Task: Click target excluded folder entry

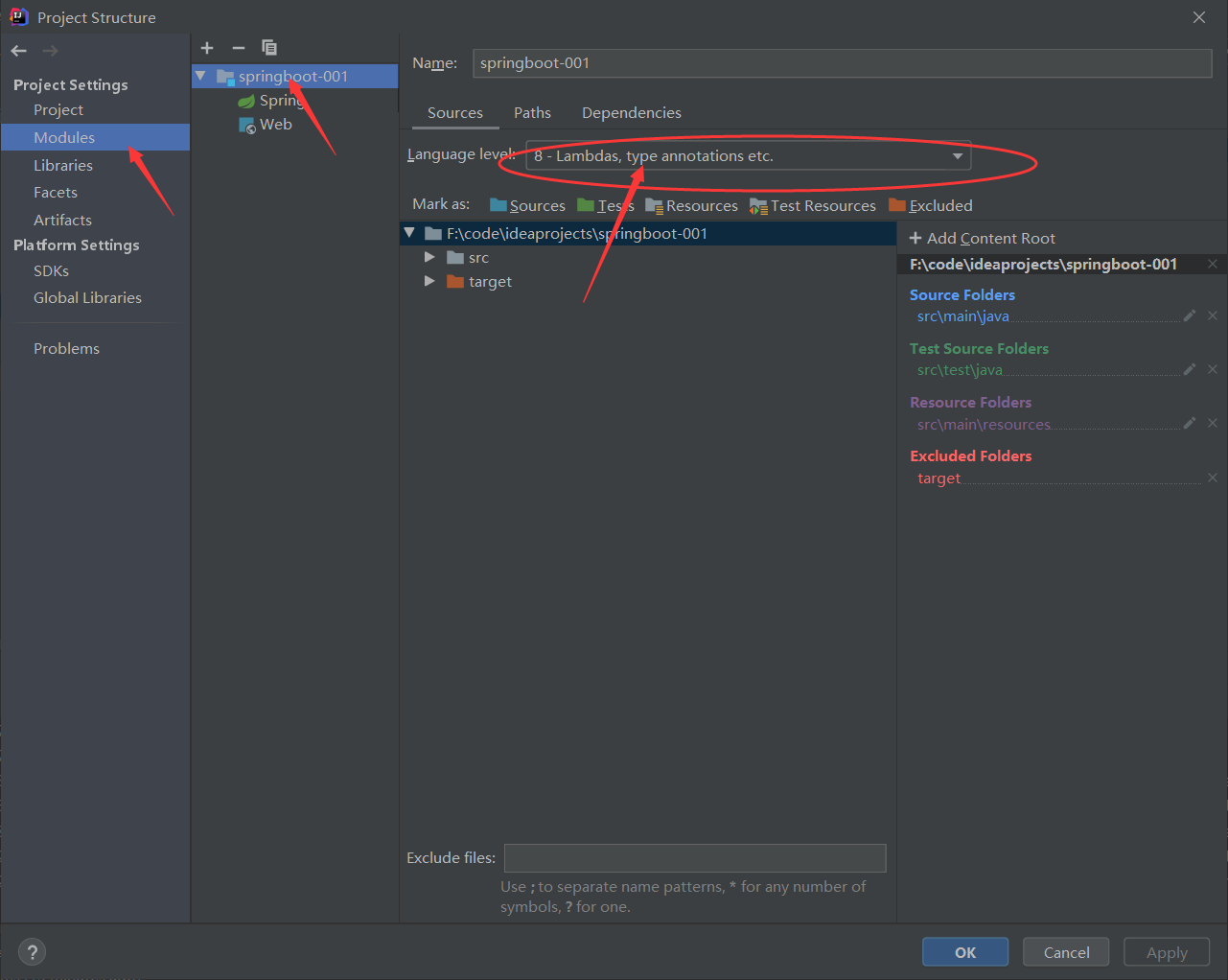Action: pyautogui.click(x=938, y=478)
